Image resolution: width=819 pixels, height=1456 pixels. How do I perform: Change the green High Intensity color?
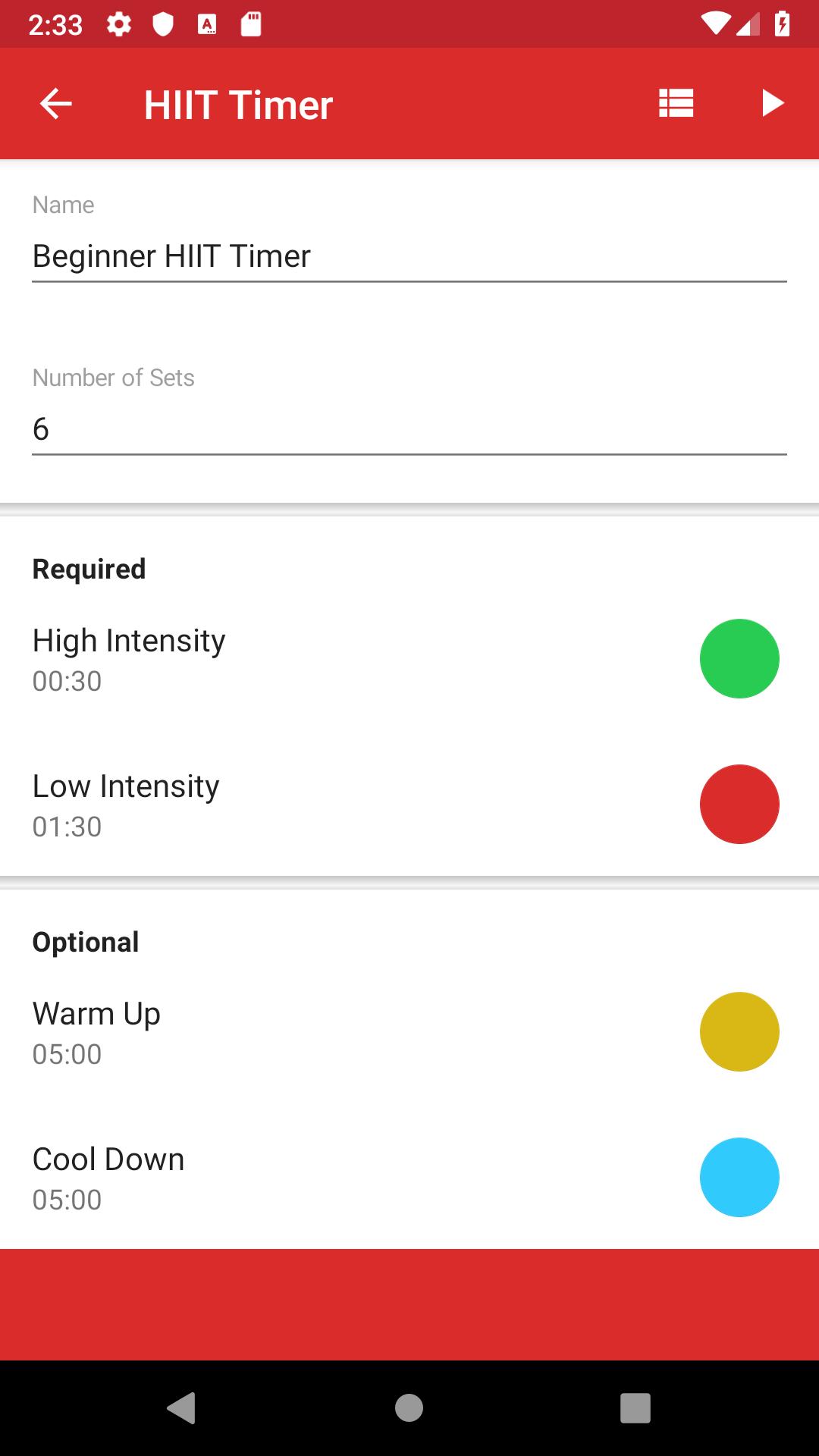(739, 658)
